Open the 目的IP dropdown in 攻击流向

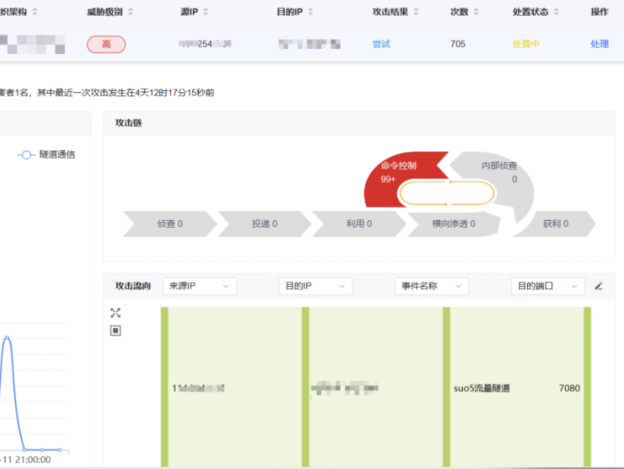314,286
